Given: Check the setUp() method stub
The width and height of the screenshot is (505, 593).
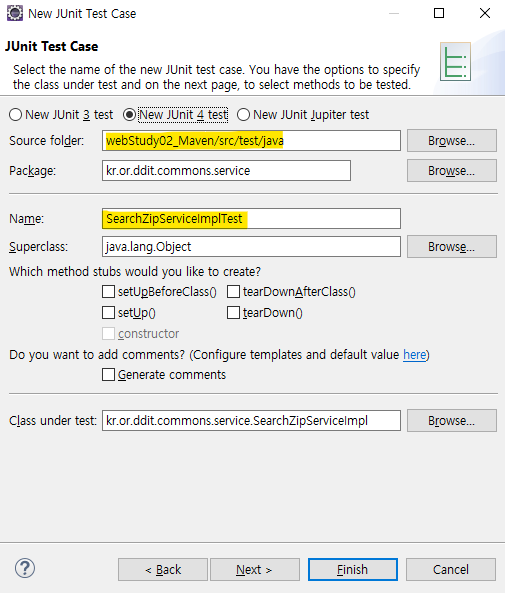Looking at the screenshot, I should click(x=109, y=313).
